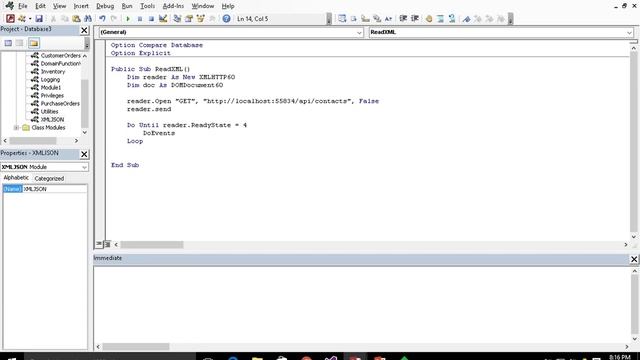640x360 pixels.
Task: Click the Copy toolbar icon
Action: (64, 19)
